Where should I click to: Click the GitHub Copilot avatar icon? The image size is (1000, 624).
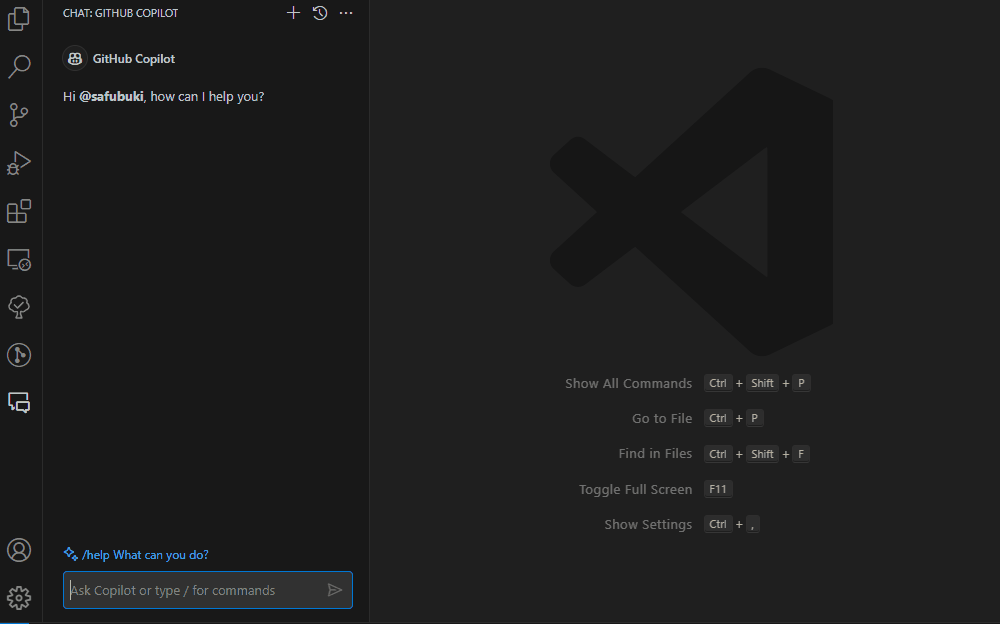click(x=75, y=59)
